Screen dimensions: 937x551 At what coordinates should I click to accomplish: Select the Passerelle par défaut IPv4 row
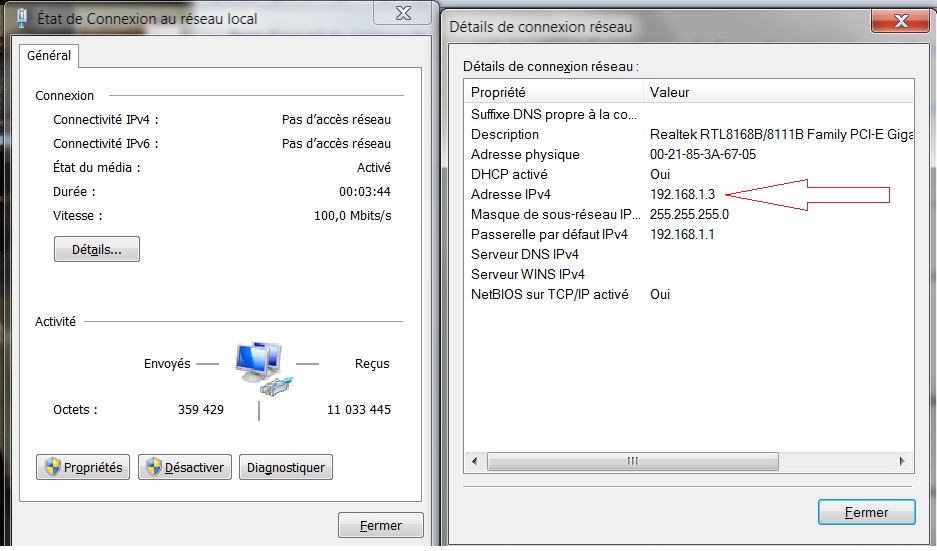pos(550,234)
